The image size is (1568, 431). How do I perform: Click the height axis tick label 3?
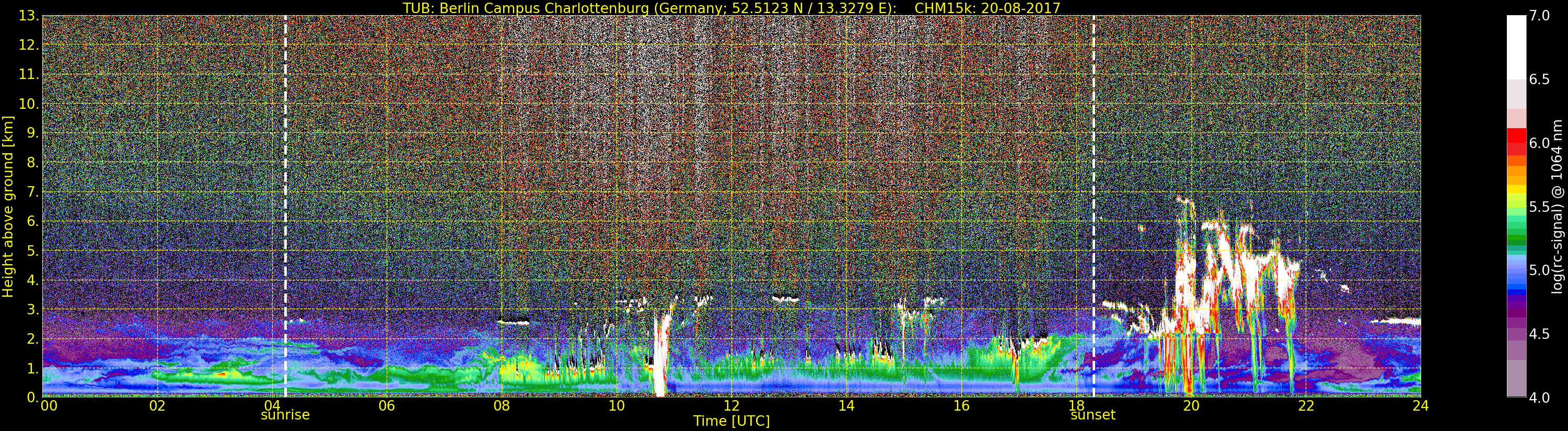(34, 309)
